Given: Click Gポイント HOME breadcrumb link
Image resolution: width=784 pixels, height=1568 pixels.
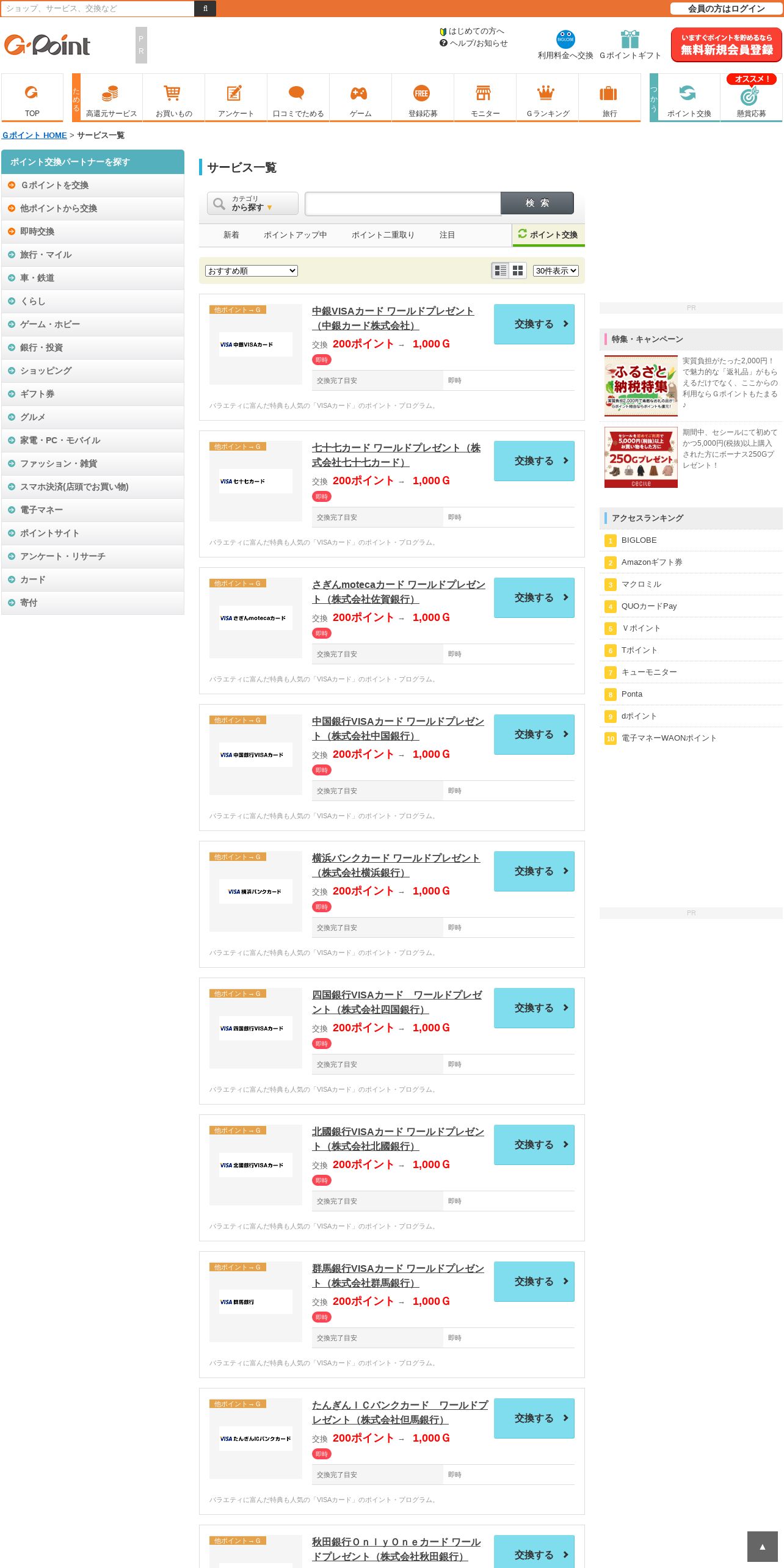Looking at the screenshot, I should pos(35,136).
